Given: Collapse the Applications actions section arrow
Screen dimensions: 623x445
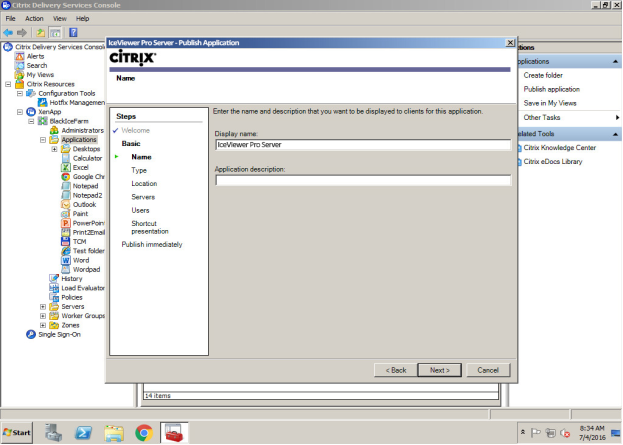Looking at the screenshot, I should coord(615,62).
